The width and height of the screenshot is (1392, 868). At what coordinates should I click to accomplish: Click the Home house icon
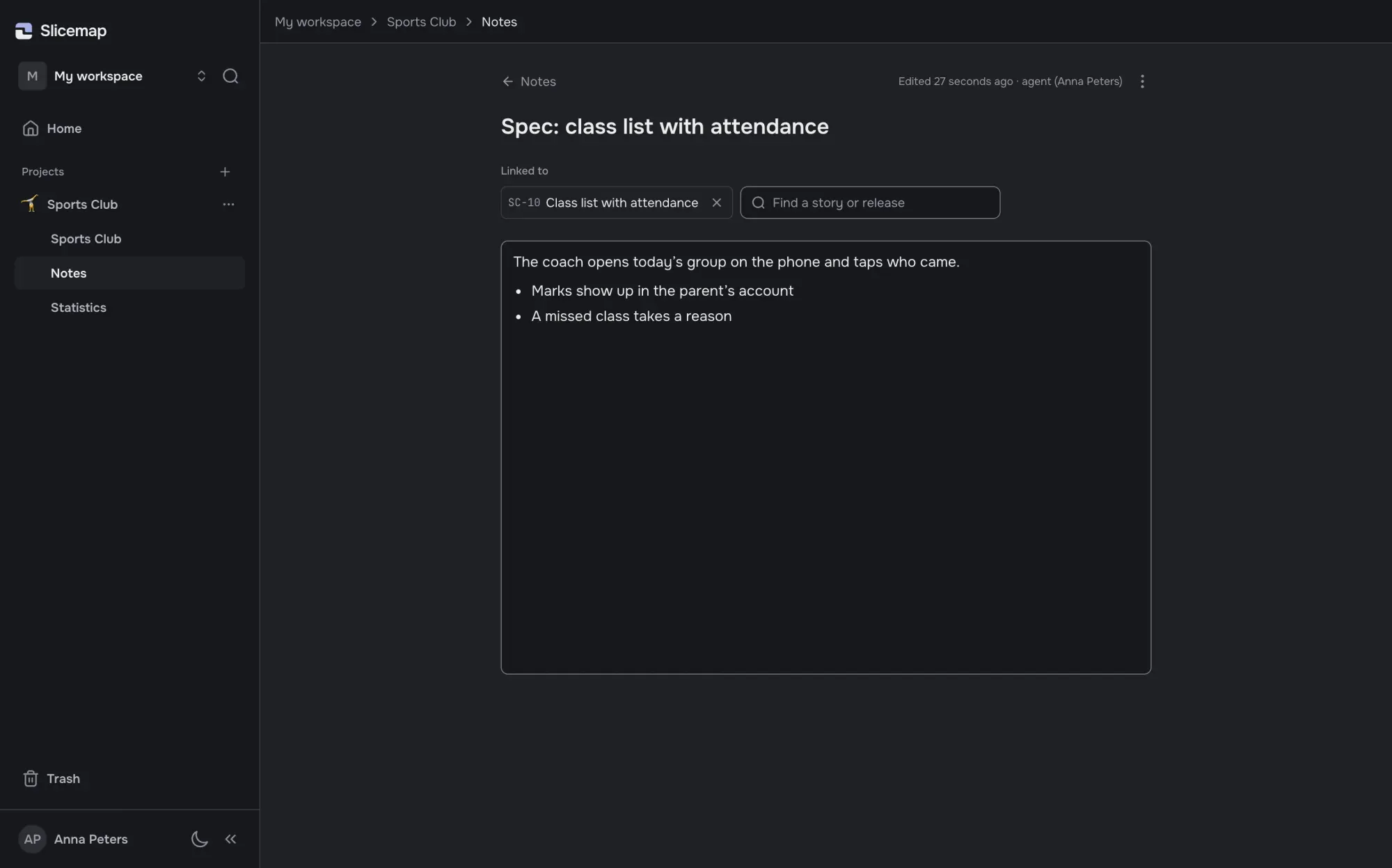pyautogui.click(x=31, y=128)
